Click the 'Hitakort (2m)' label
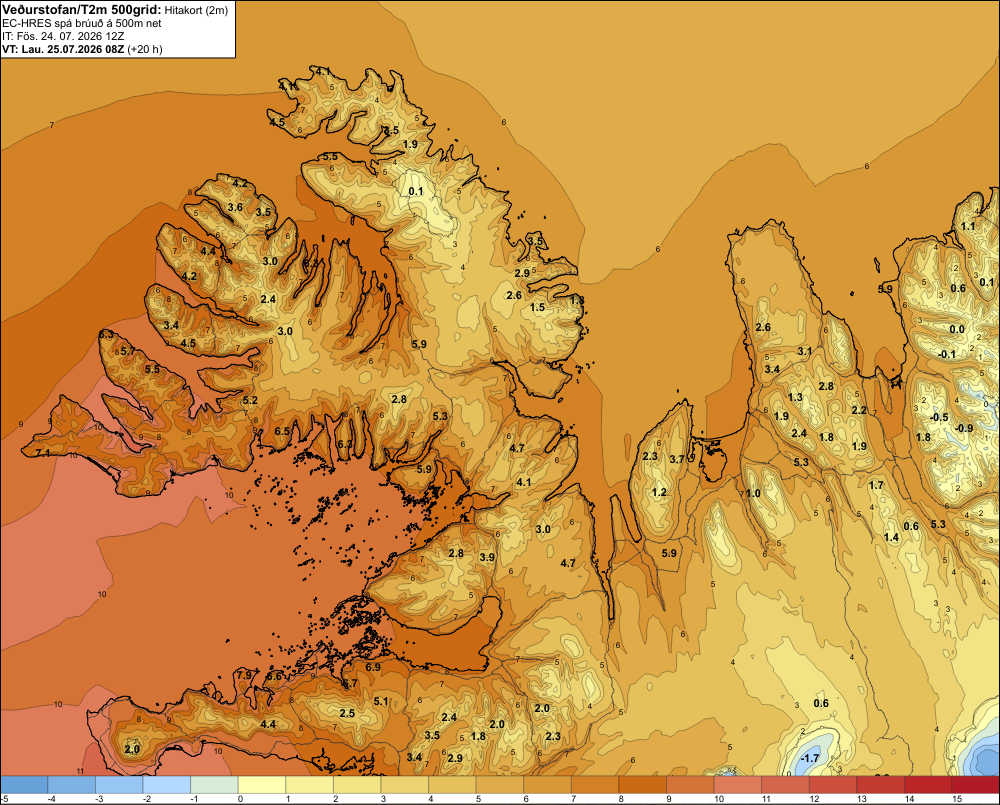Viewport: 1000px width, 805px height. click(x=196, y=10)
